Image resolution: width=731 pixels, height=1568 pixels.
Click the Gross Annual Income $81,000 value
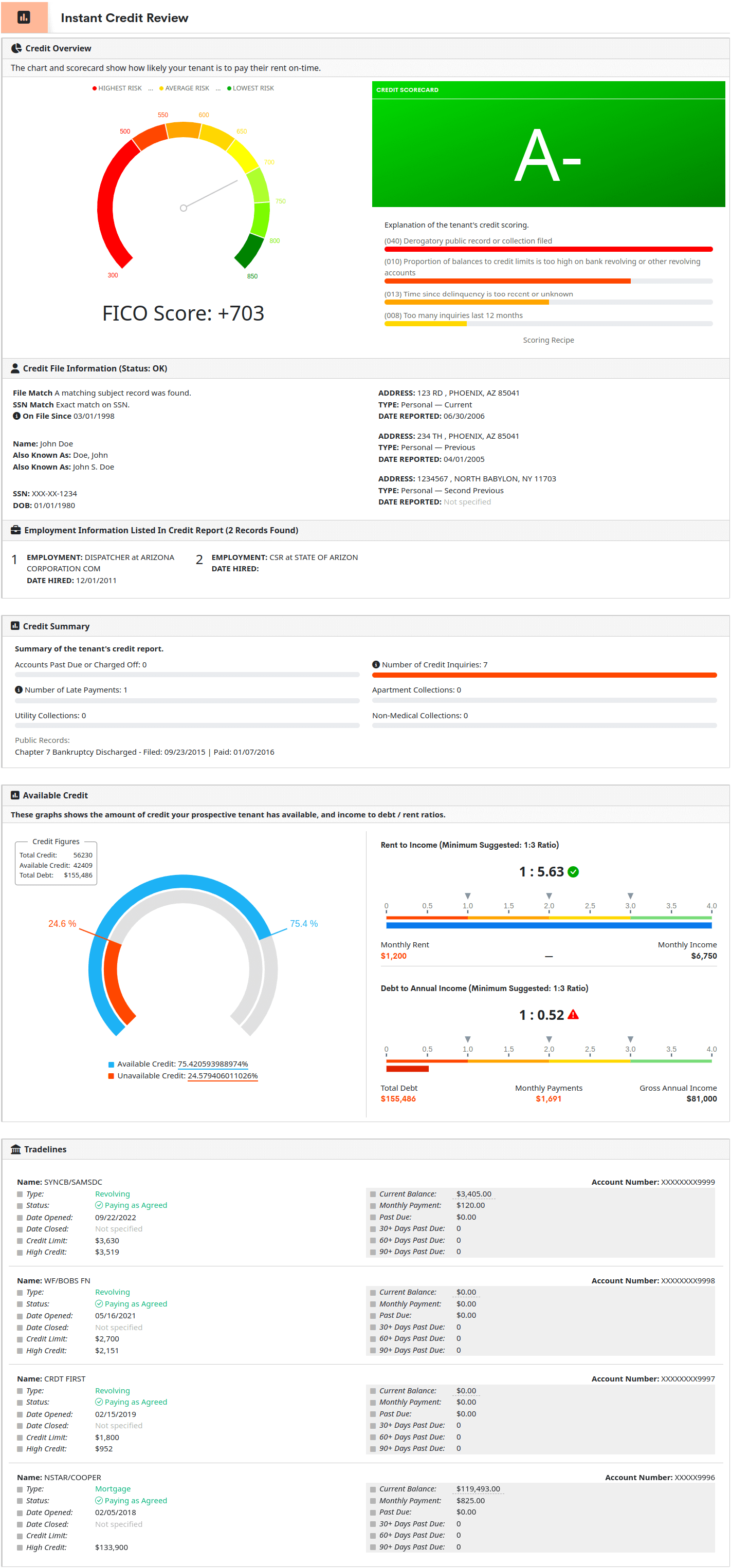pos(701,1099)
